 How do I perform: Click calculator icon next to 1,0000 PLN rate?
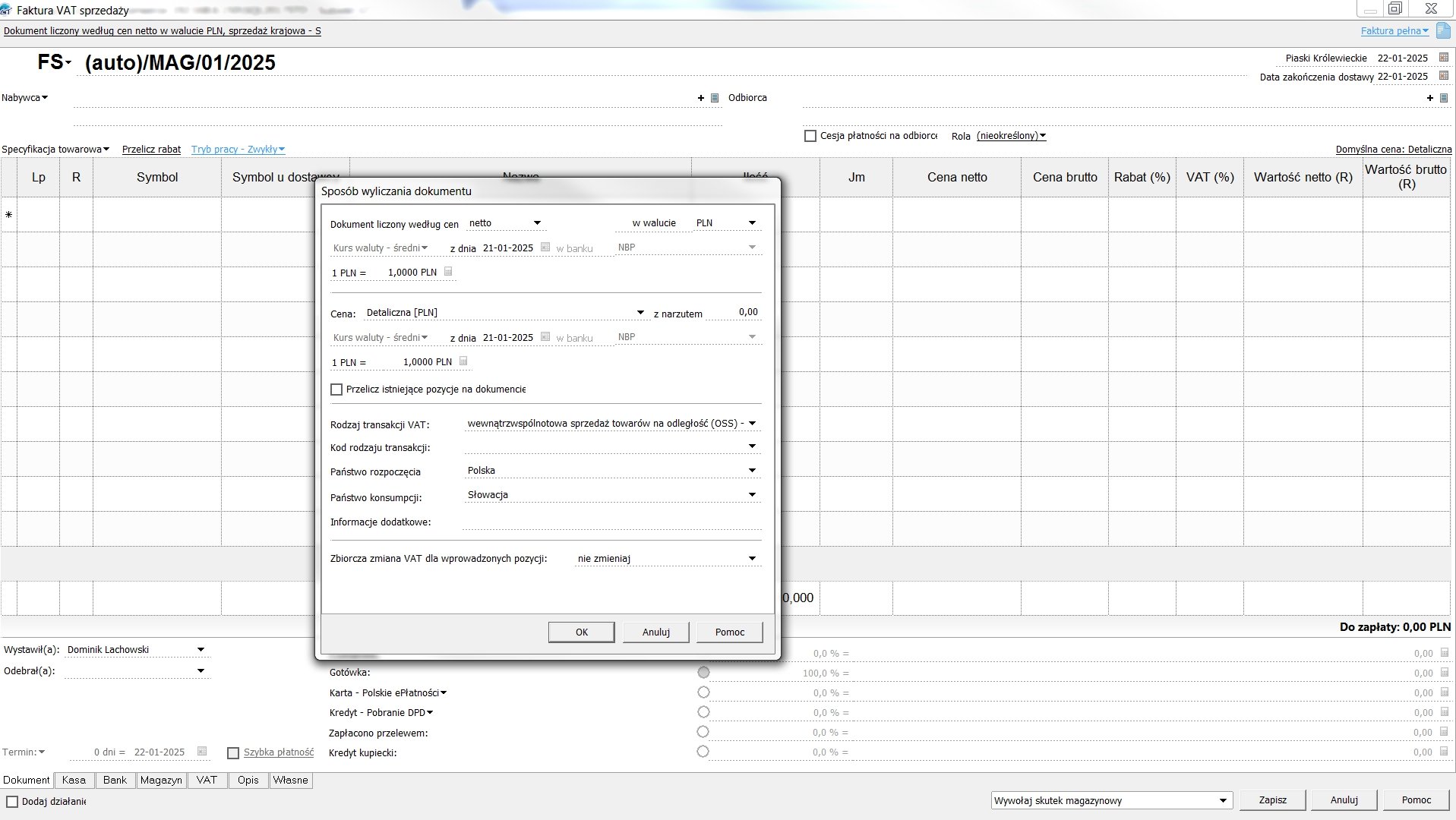pos(448,272)
